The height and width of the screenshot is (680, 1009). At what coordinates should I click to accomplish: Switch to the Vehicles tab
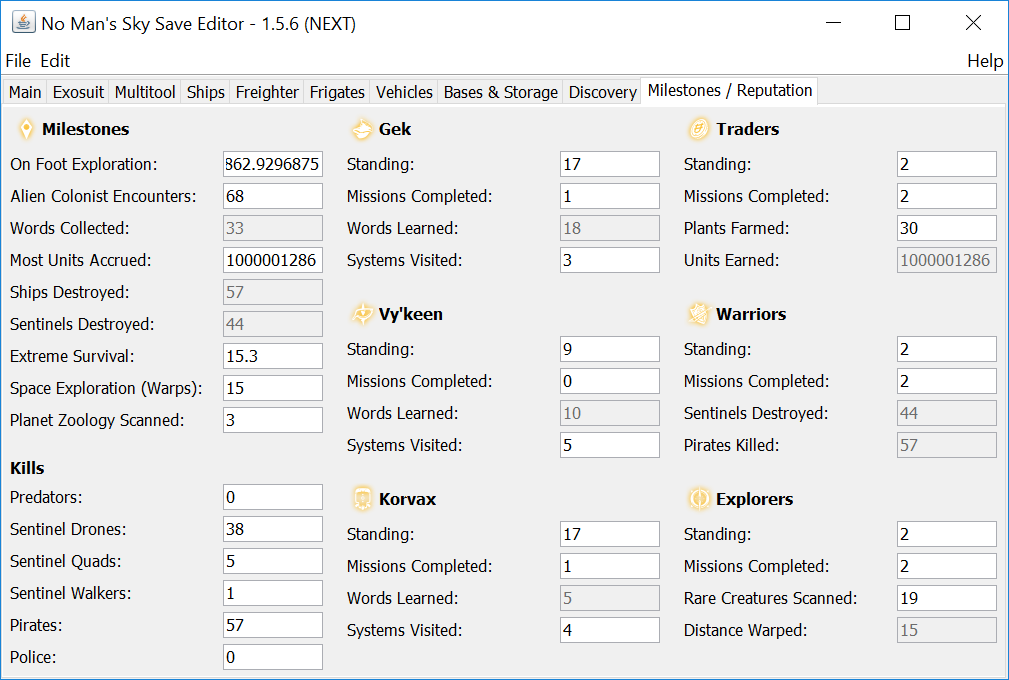(x=404, y=92)
